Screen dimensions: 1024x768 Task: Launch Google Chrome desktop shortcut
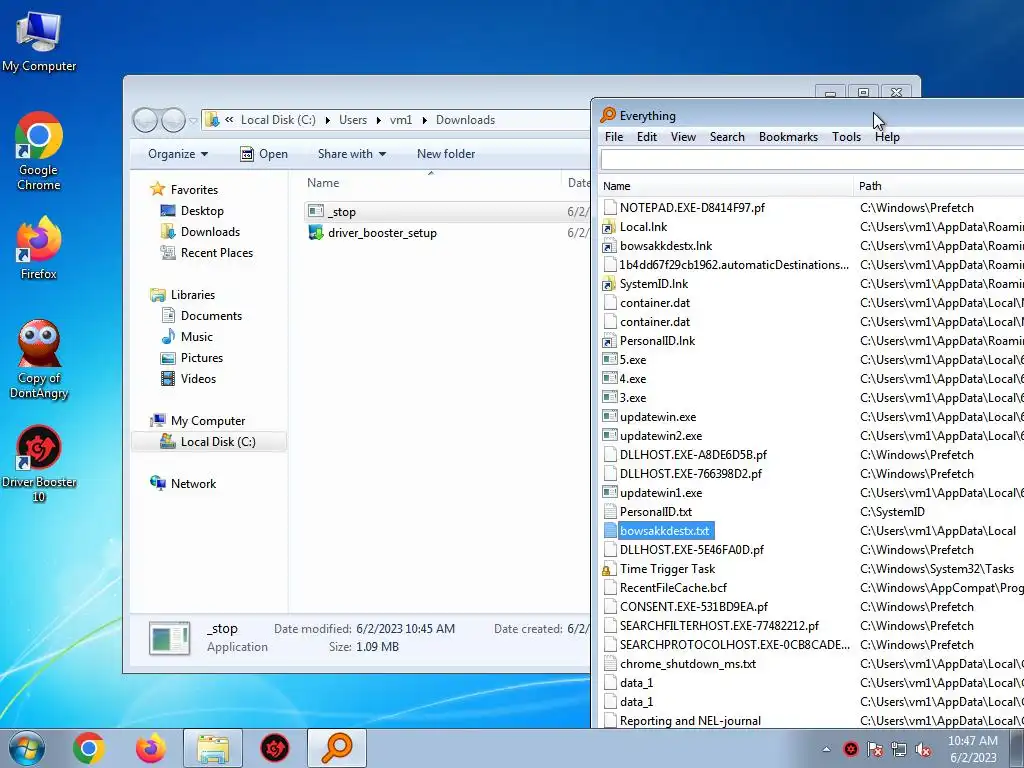pos(39,152)
